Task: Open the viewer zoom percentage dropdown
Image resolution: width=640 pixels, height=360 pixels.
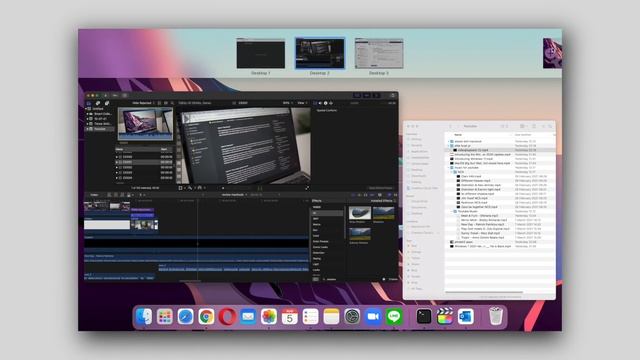Action: (x=287, y=103)
